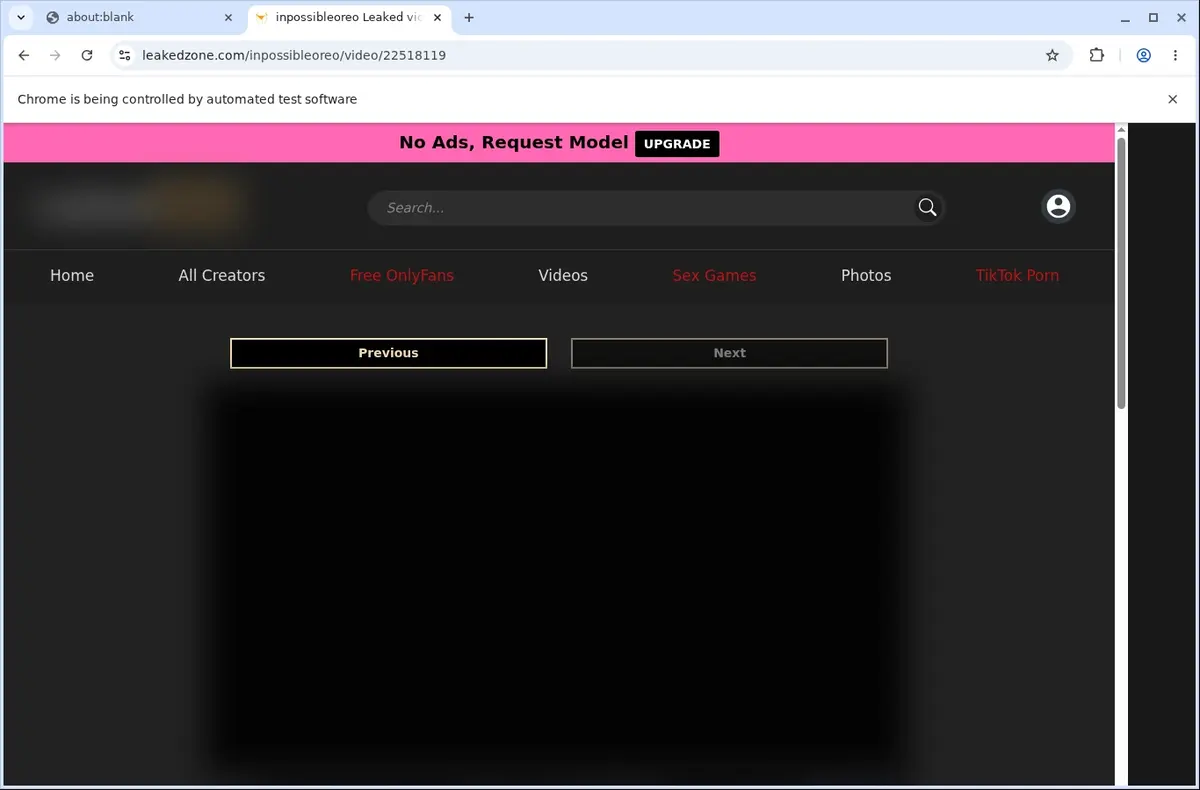Click the browser forward arrow
This screenshot has height=790, width=1200.
(55, 56)
